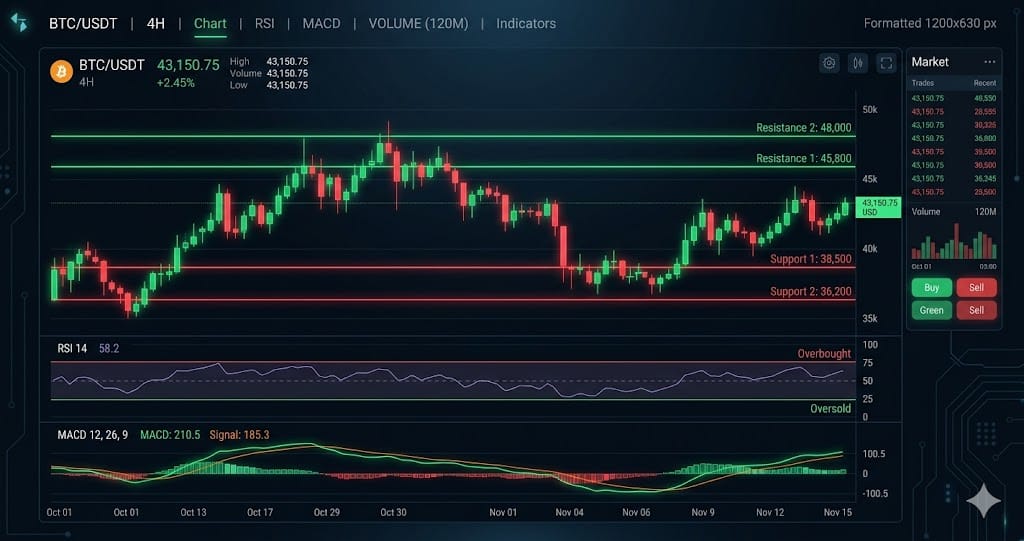
Task: Select the 4H timeframe in top bar
Action: (x=155, y=24)
